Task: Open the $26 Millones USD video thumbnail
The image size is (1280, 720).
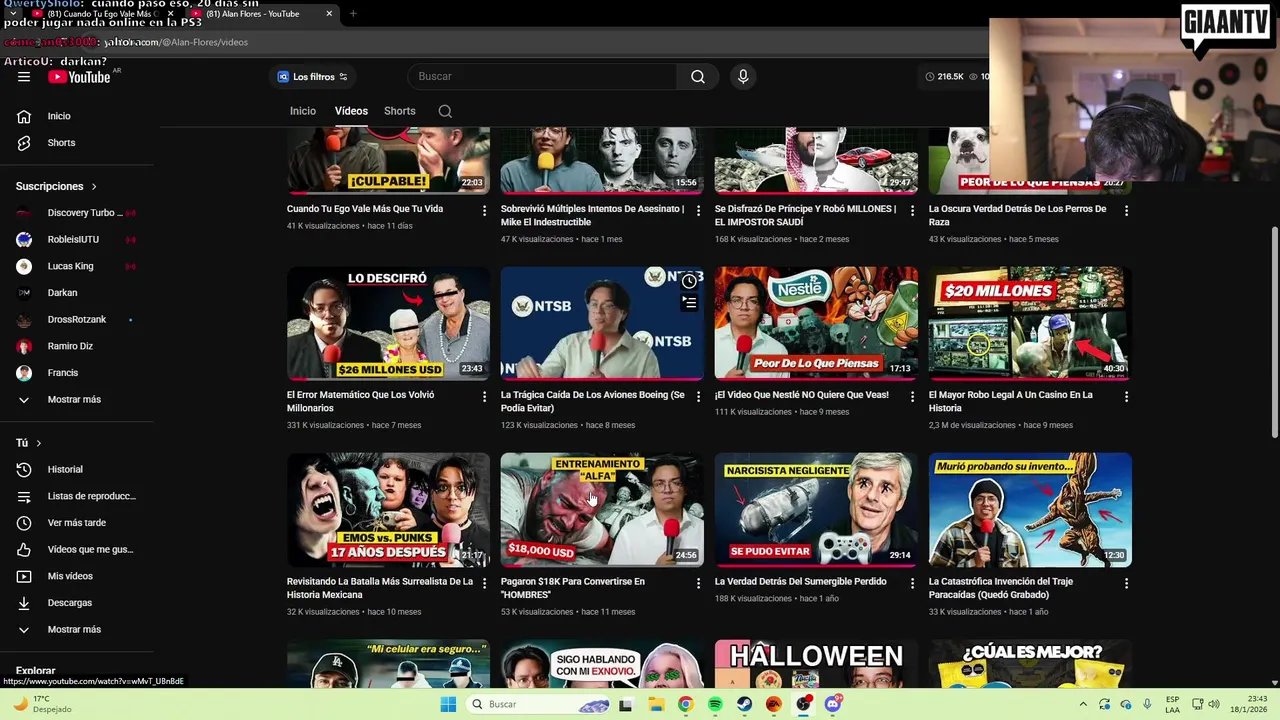Action: click(x=388, y=323)
